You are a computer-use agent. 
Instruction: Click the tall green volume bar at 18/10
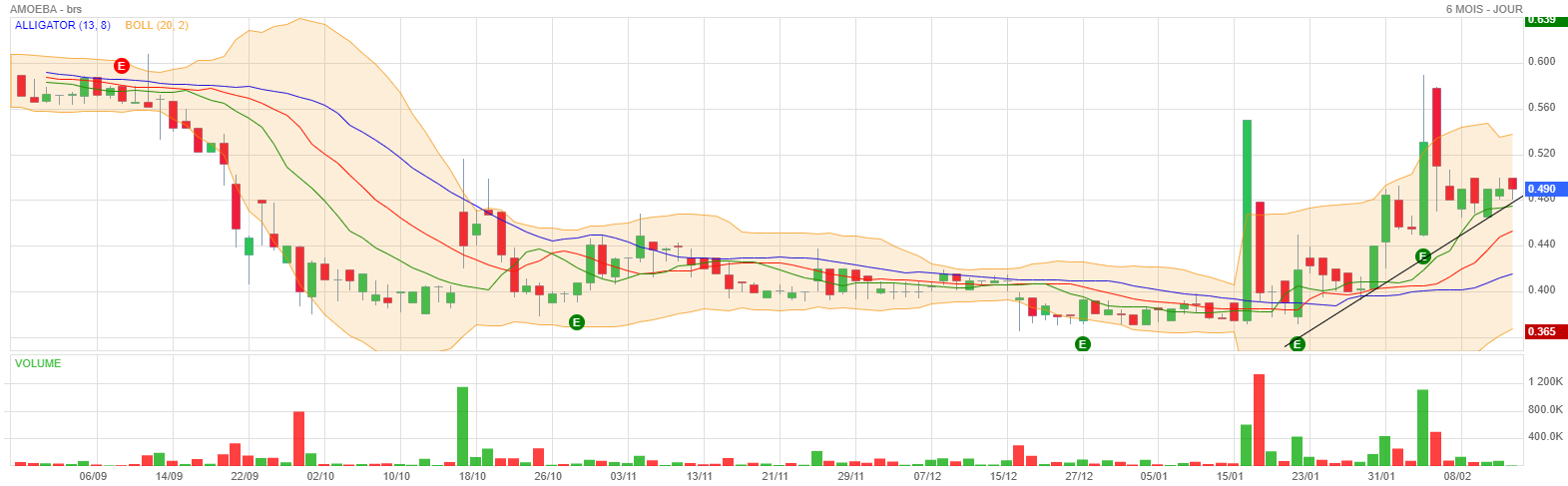coord(462,426)
